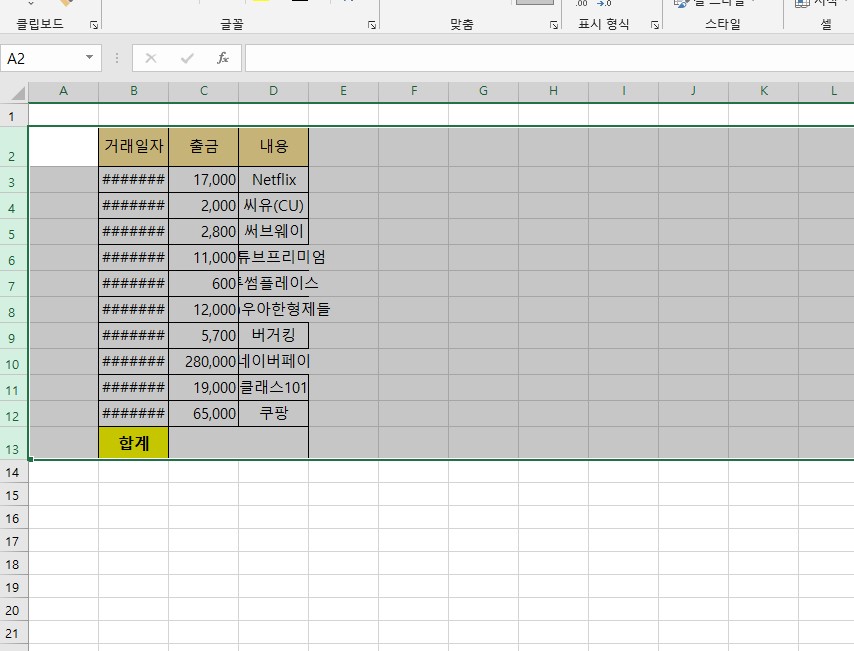This screenshot has width=854, height=651.
Task: Click the 출금 header cell
Action: point(204,147)
